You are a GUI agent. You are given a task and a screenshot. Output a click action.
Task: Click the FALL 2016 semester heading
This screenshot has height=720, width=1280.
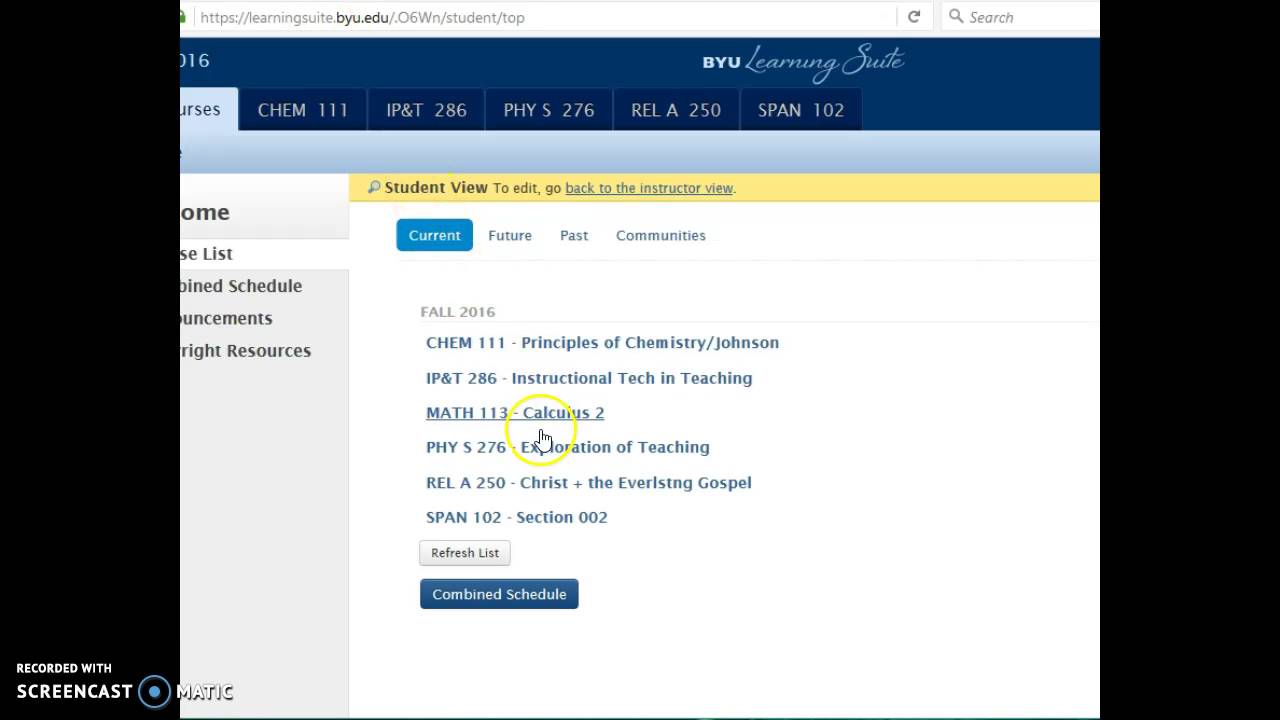pyautogui.click(x=458, y=312)
